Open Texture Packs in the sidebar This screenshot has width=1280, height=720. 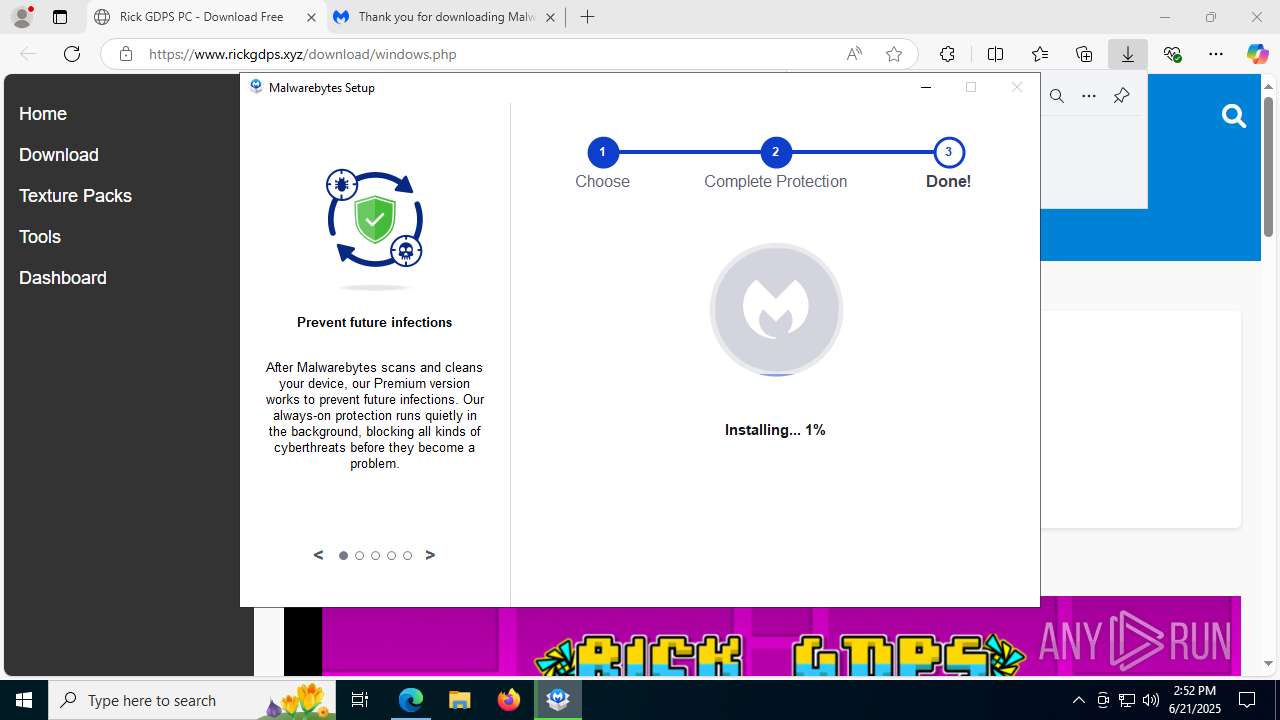coord(75,196)
